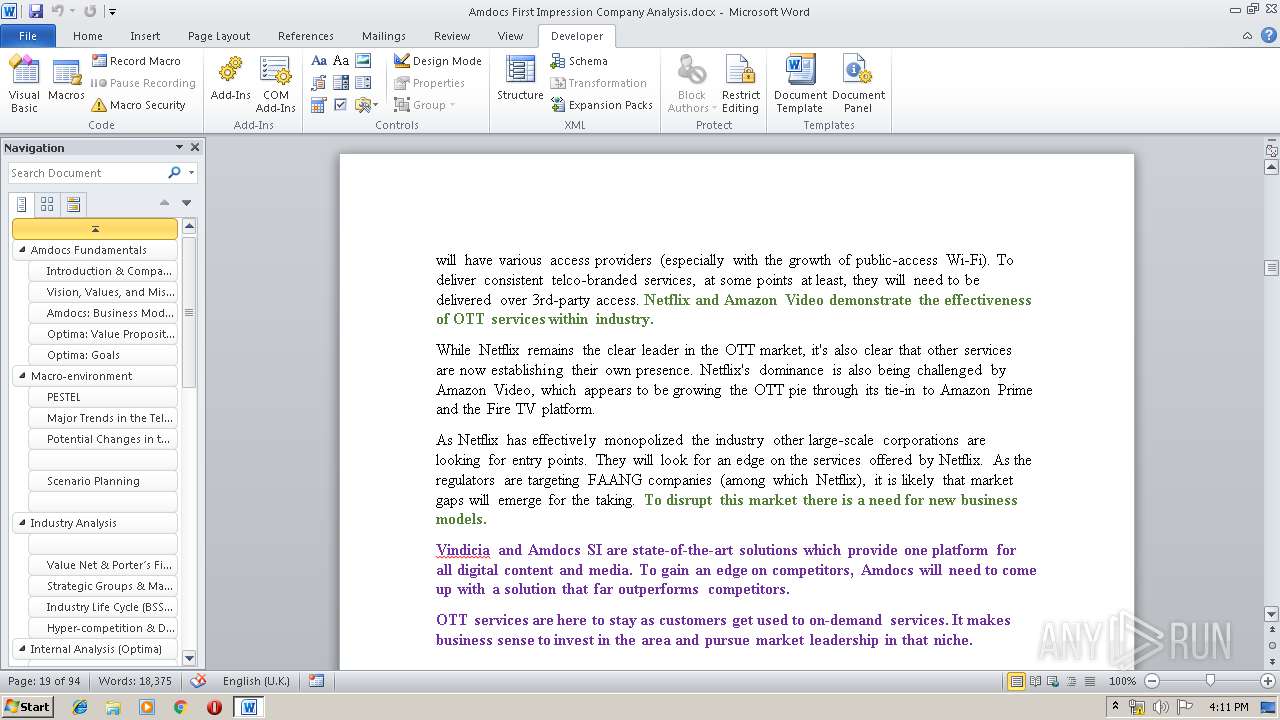This screenshot has height=720, width=1280.
Task: Open Document Panel settings
Action: (858, 84)
